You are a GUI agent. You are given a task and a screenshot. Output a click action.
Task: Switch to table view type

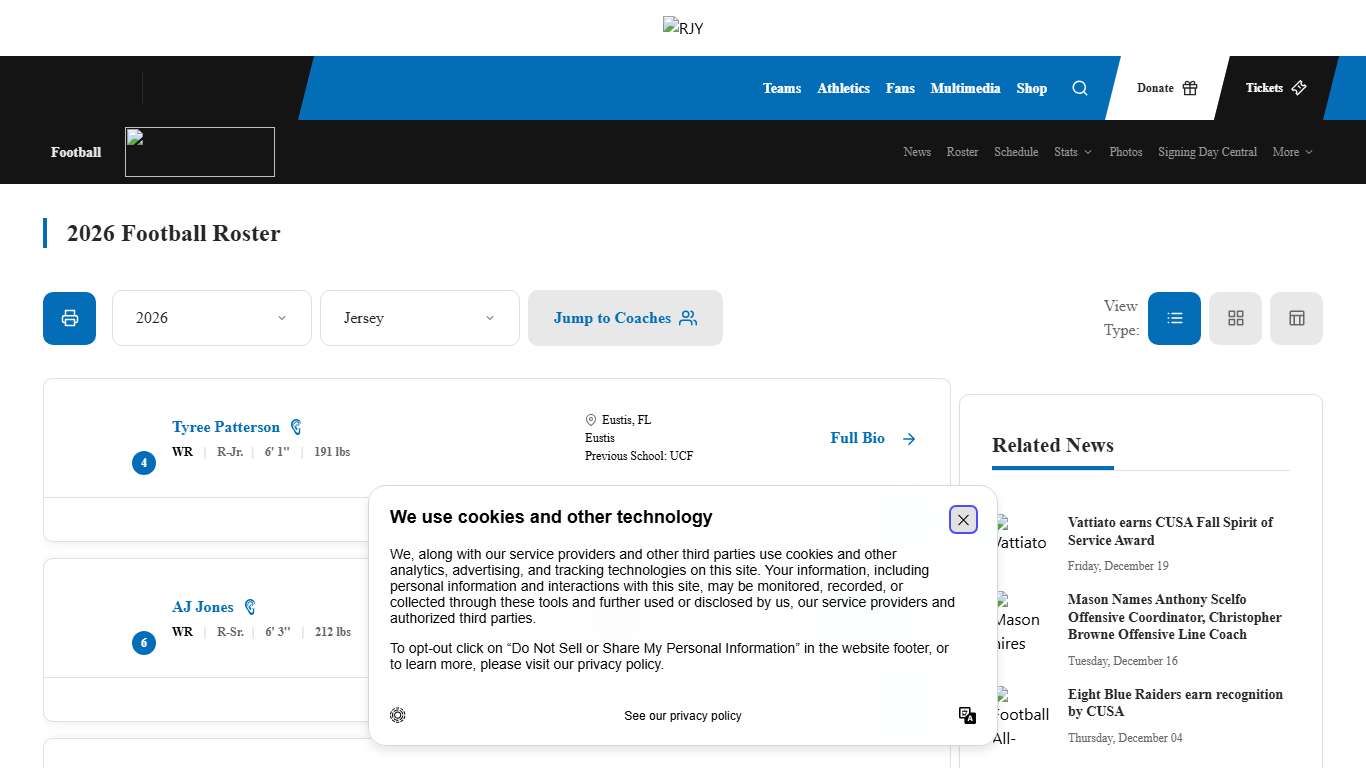tap(1296, 318)
